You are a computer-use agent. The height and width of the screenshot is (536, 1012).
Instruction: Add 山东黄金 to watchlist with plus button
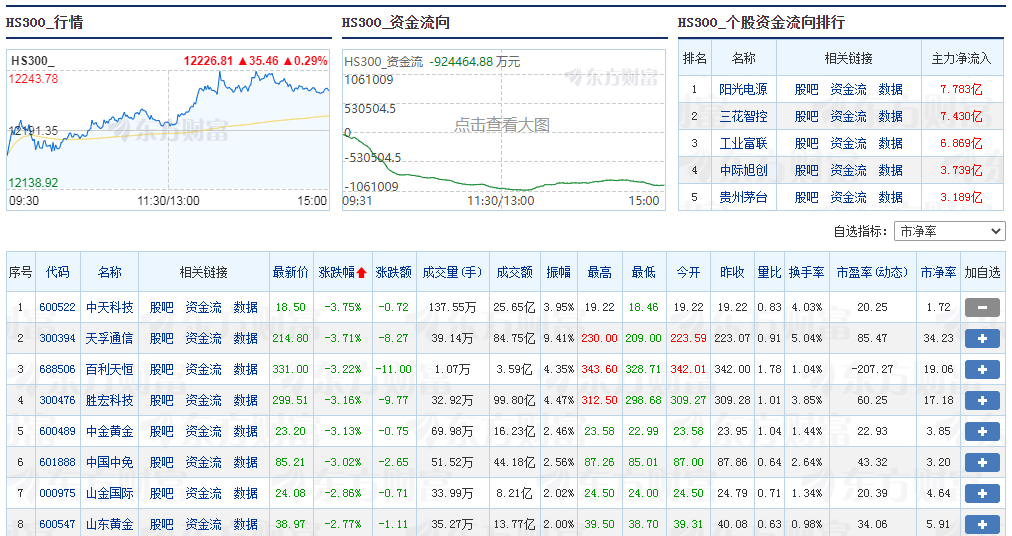click(x=982, y=524)
